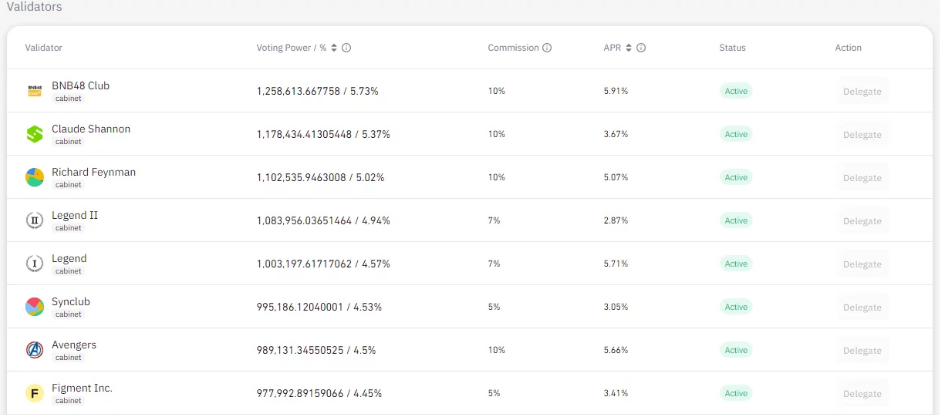Click the cabinet tag under BNB48 Club

point(68,98)
